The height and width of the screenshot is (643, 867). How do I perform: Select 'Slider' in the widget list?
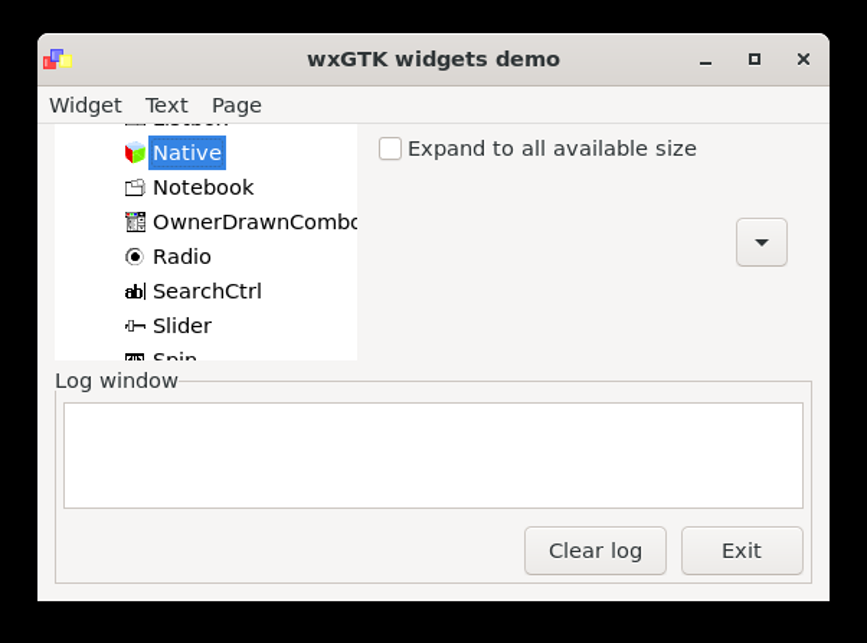(183, 325)
